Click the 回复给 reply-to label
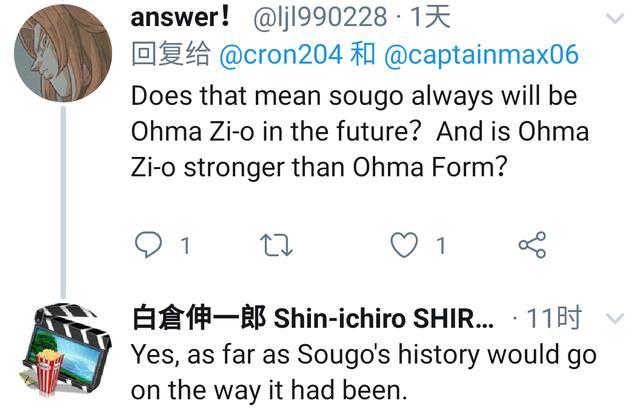The height and width of the screenshot is (412, 640). tap(170, 54)
